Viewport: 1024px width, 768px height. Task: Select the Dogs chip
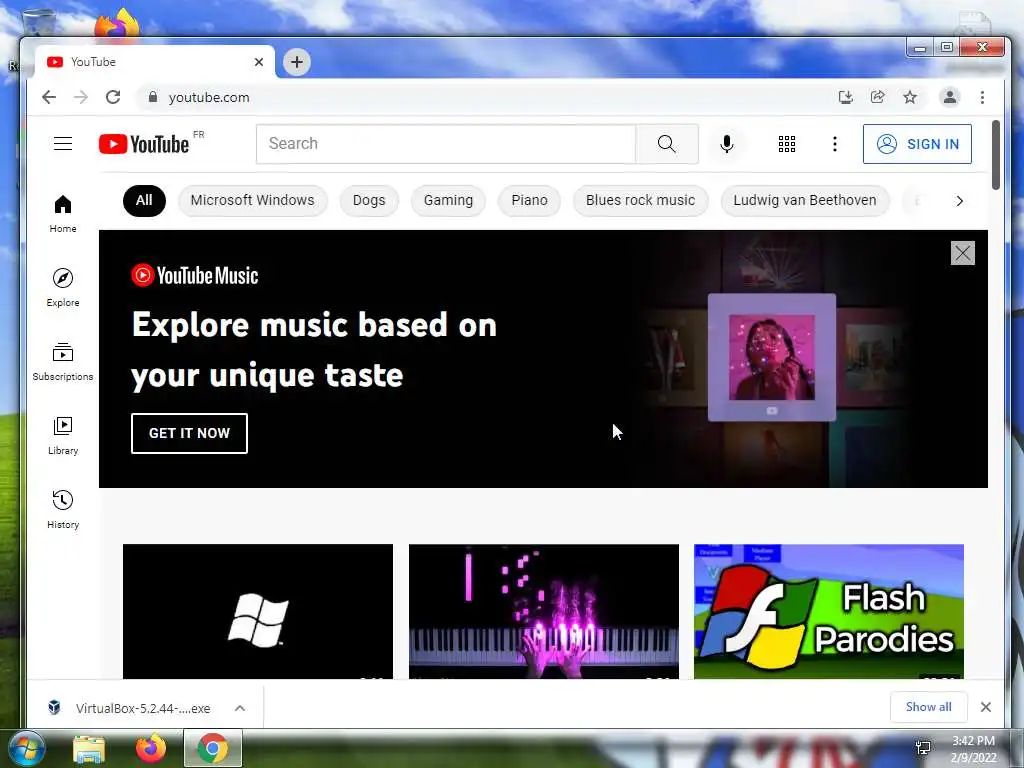369,200
